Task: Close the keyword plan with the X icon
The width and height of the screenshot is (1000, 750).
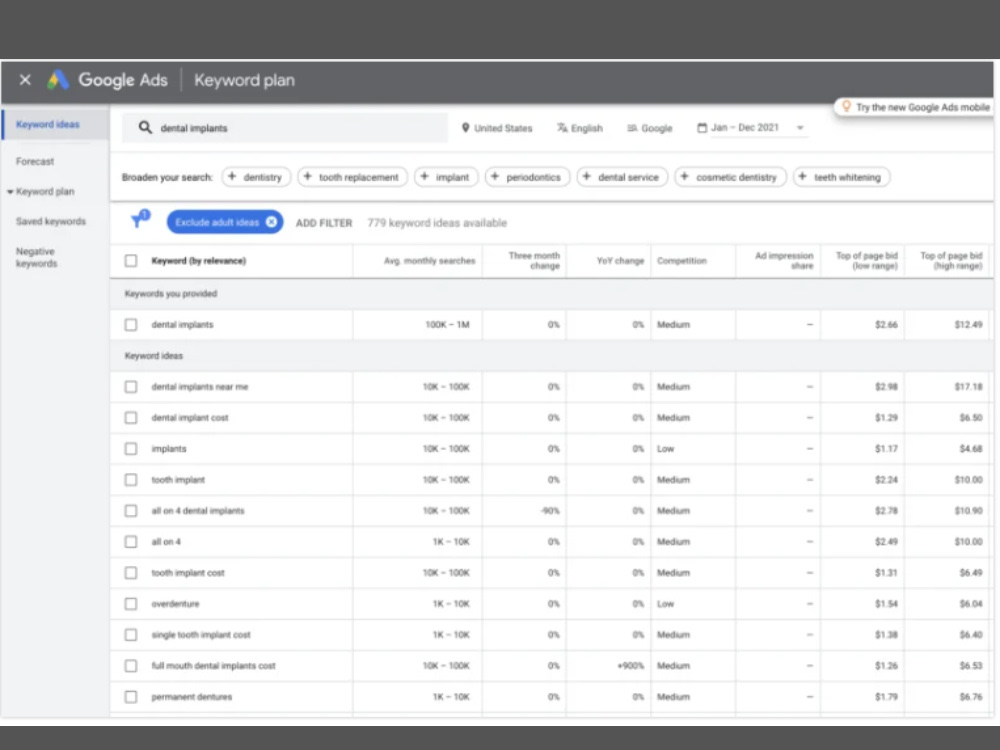Action: [25, 80]
